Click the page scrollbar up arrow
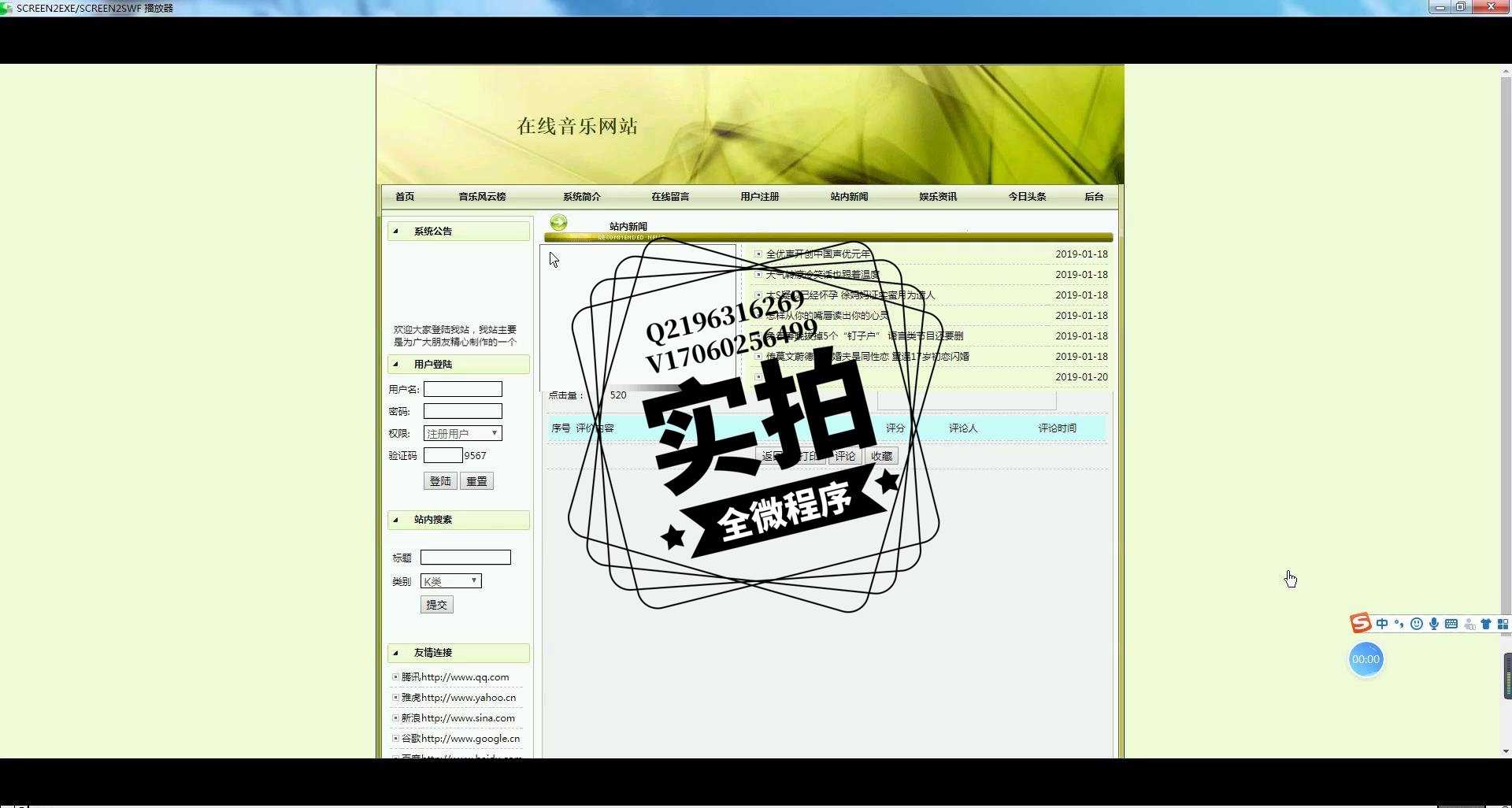 1506,72
